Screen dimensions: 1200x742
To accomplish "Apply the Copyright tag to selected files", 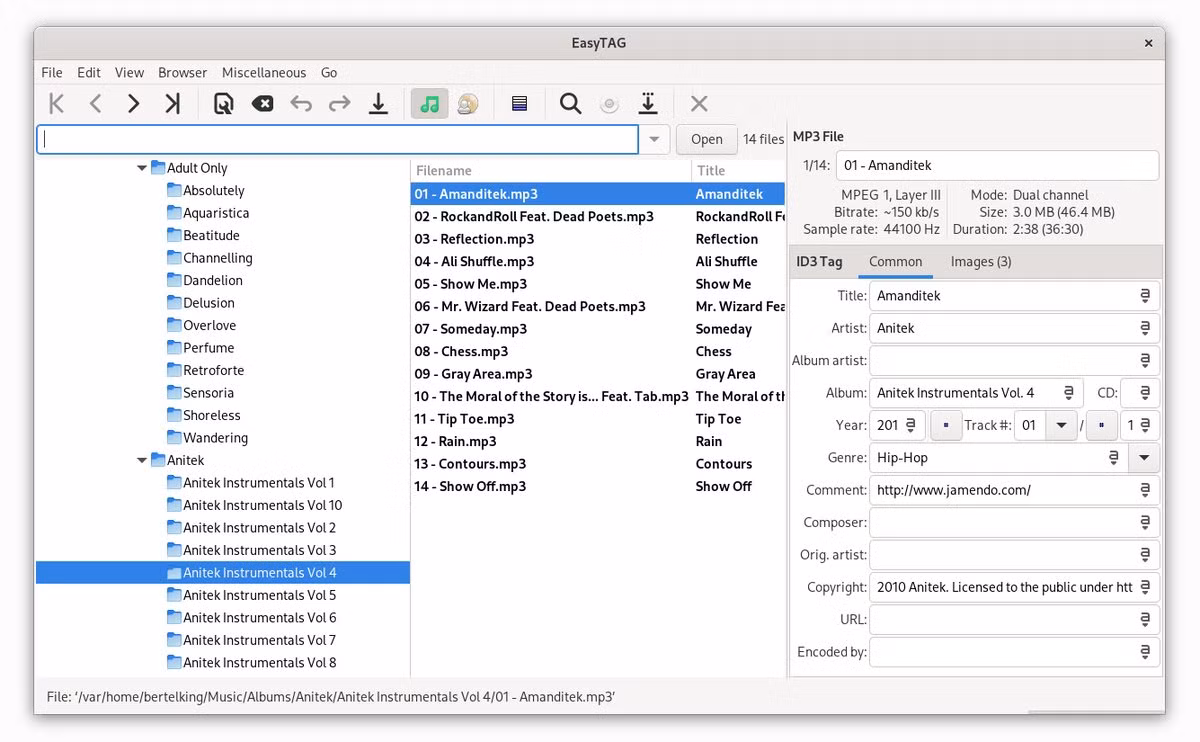I will tap(1145, 587).
